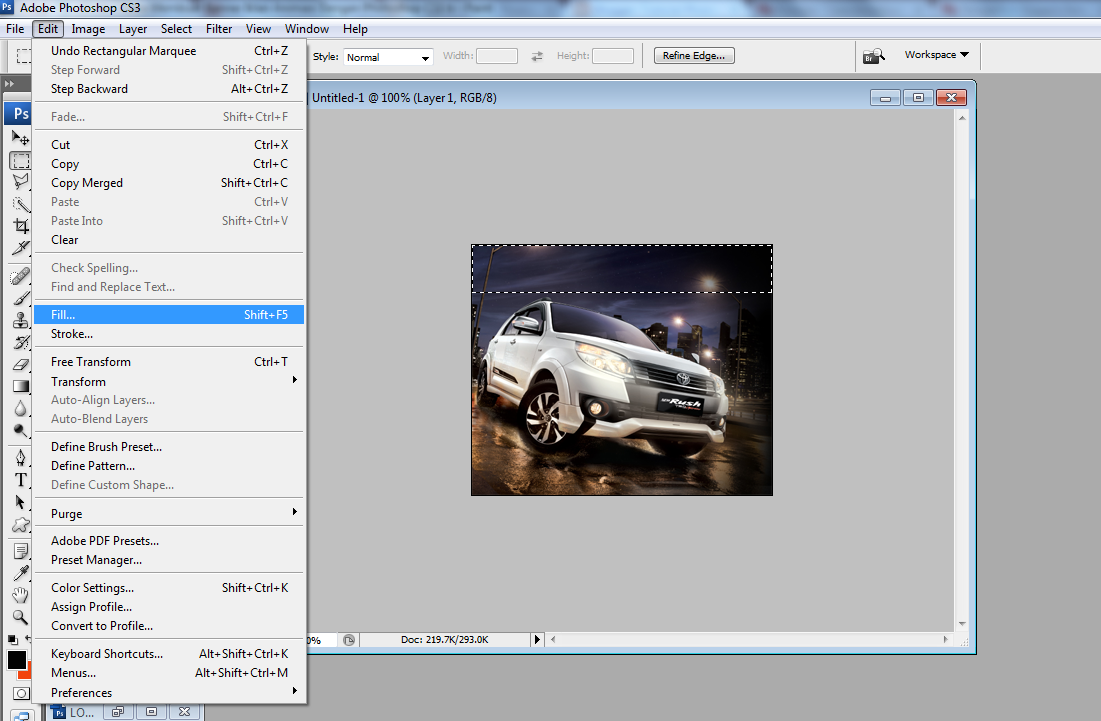Open the Style dropdown set to Normal
1101x721 pixels.
[388, 57]
